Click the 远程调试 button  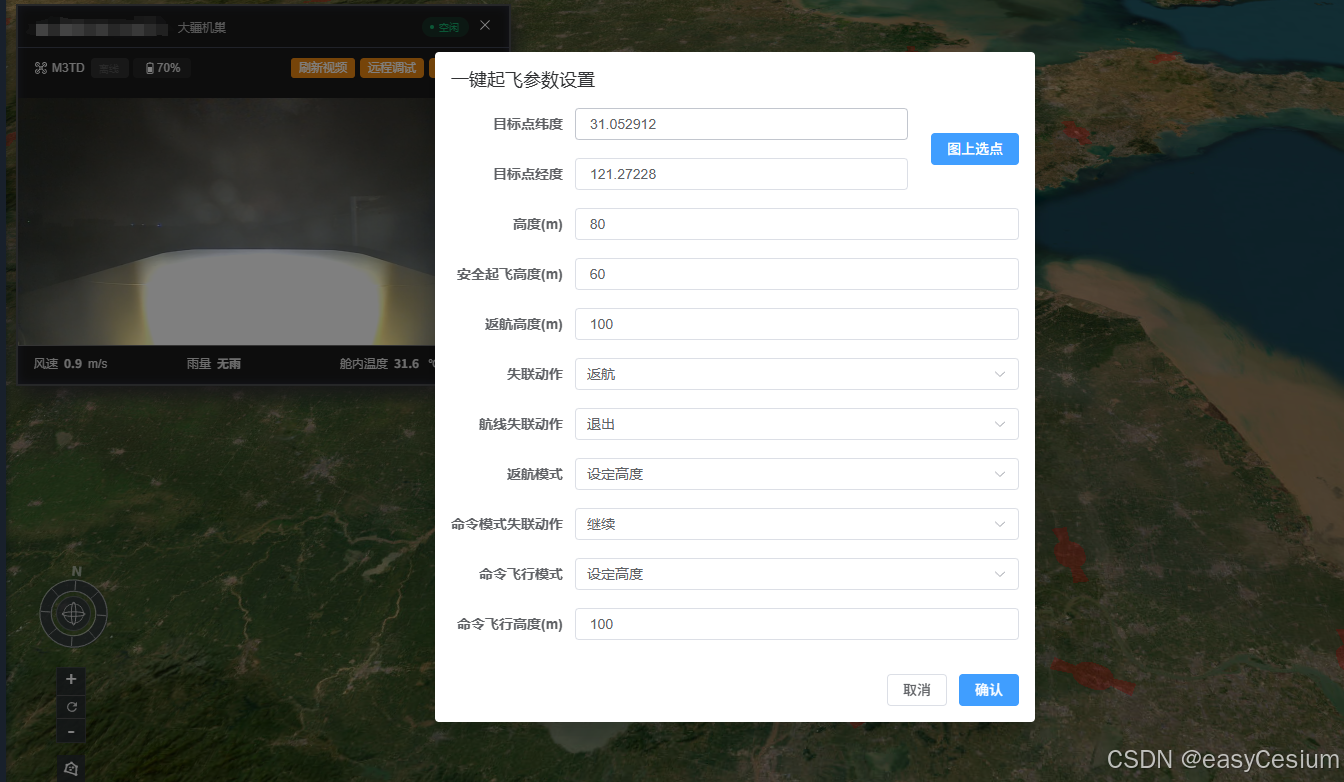[392, 68]
